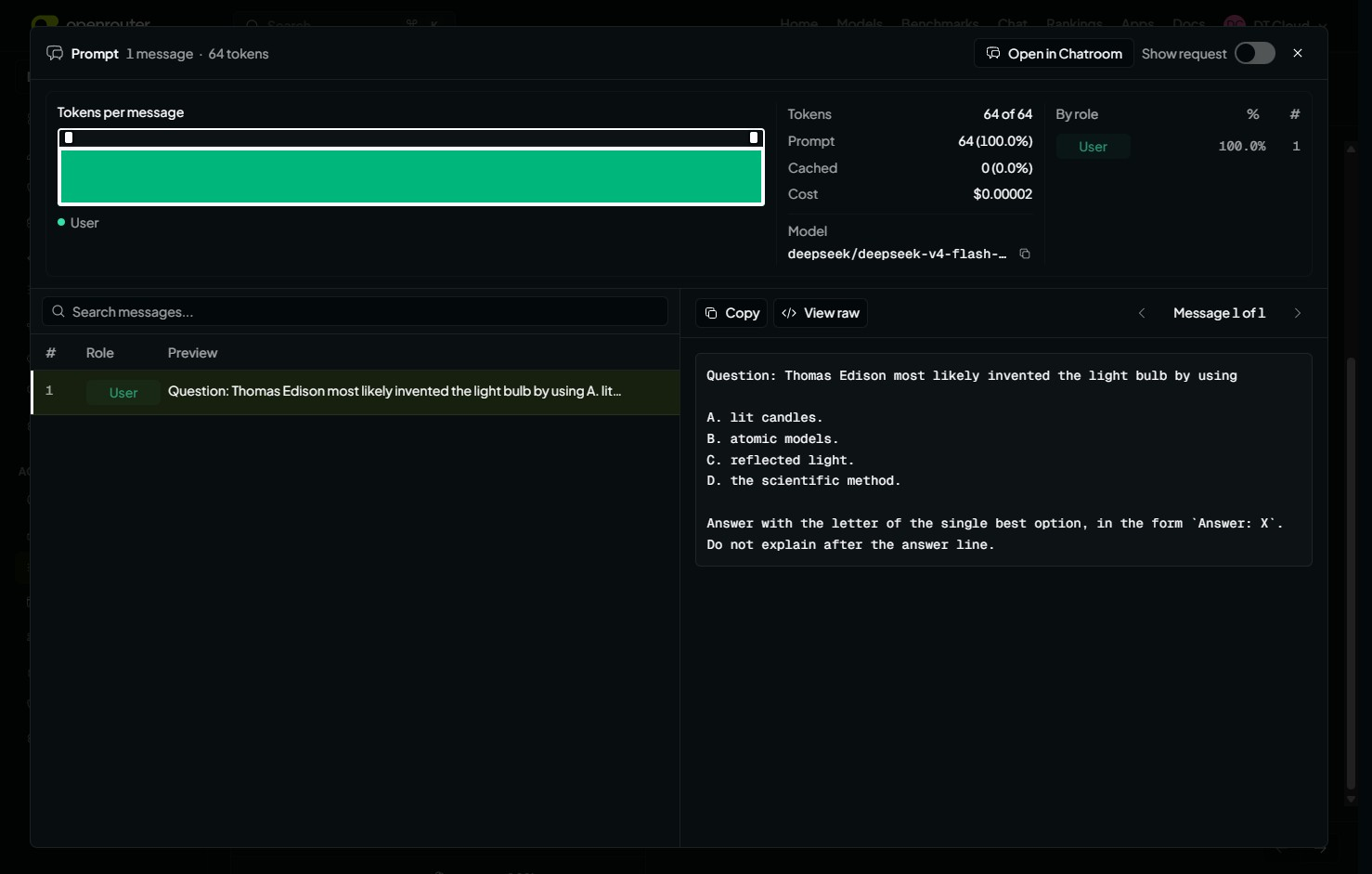The height and width of the screenshot is (874, 1372).
Task: Click option D. the scientific method
Action: point(803,480)
